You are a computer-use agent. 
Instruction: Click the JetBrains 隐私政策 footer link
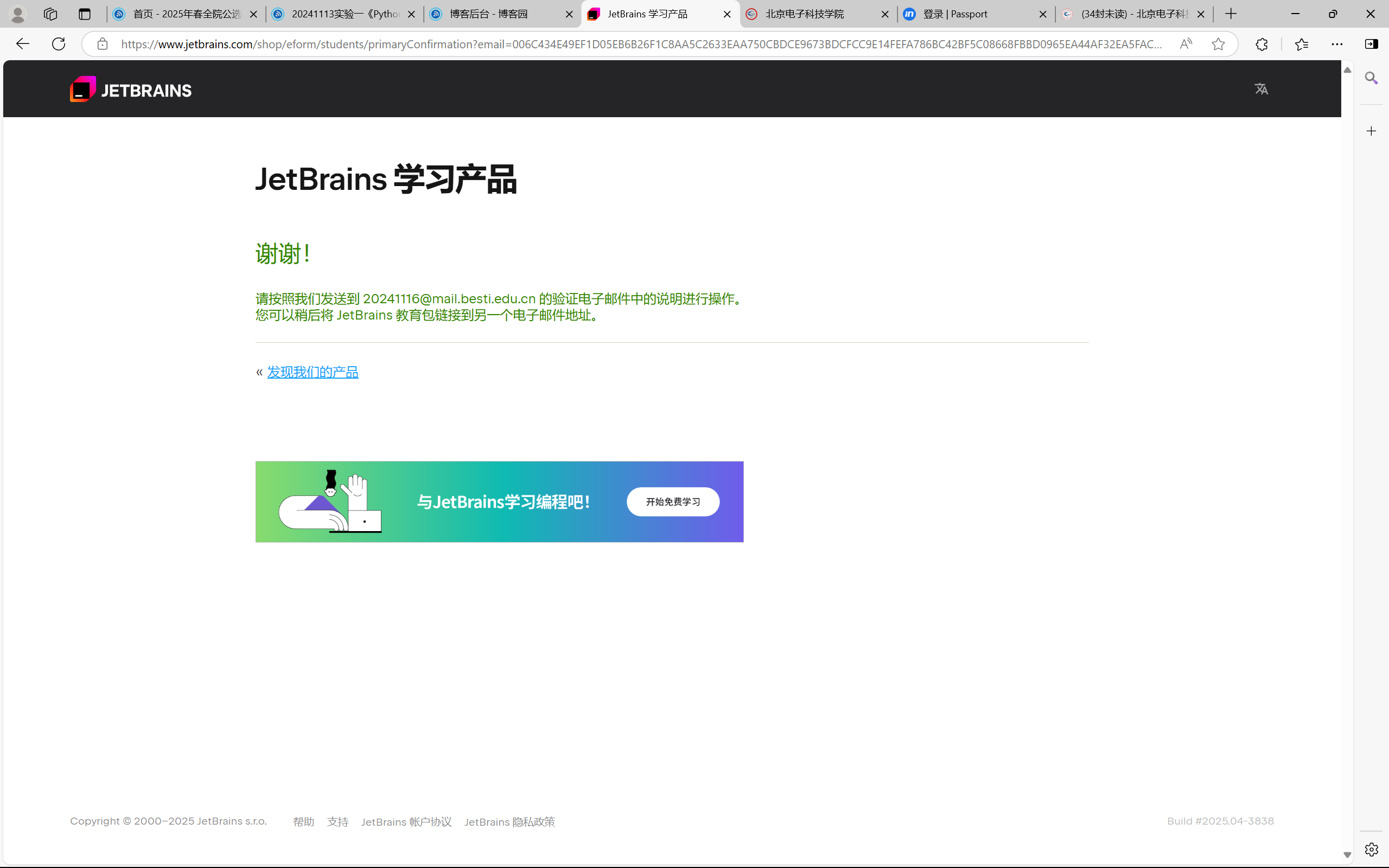509,821
